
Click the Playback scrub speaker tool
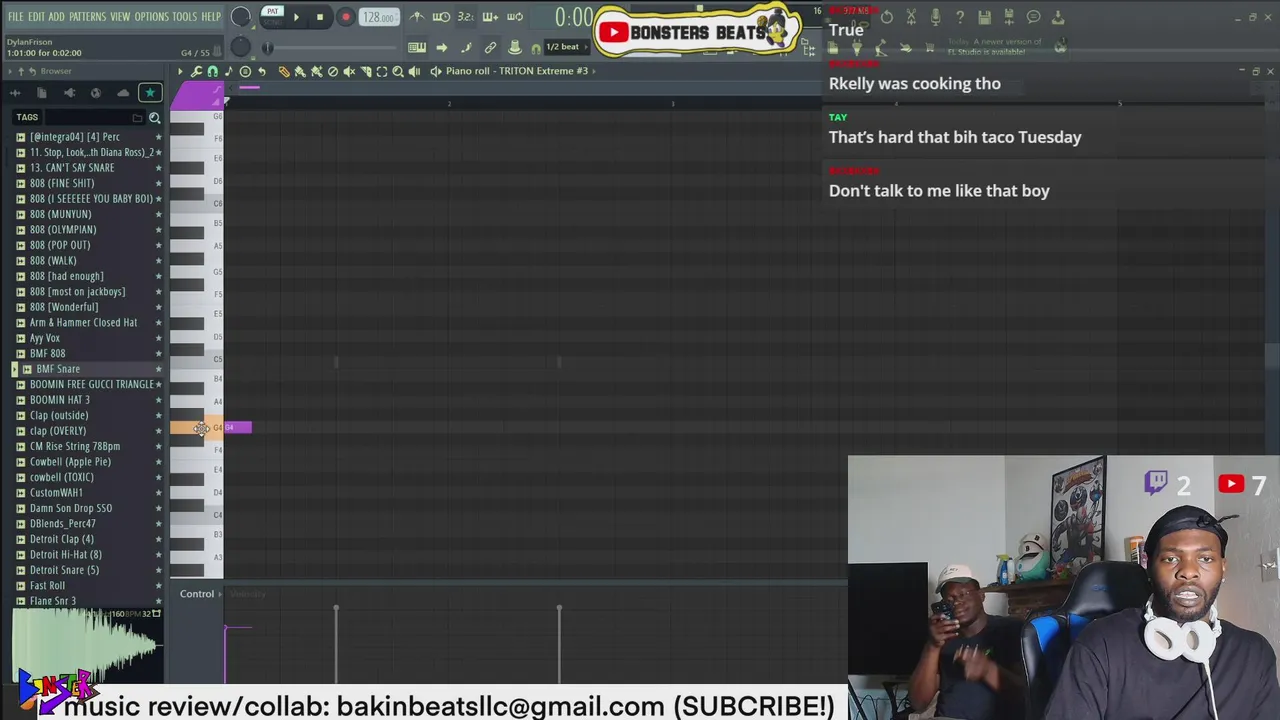click(414, 71)
